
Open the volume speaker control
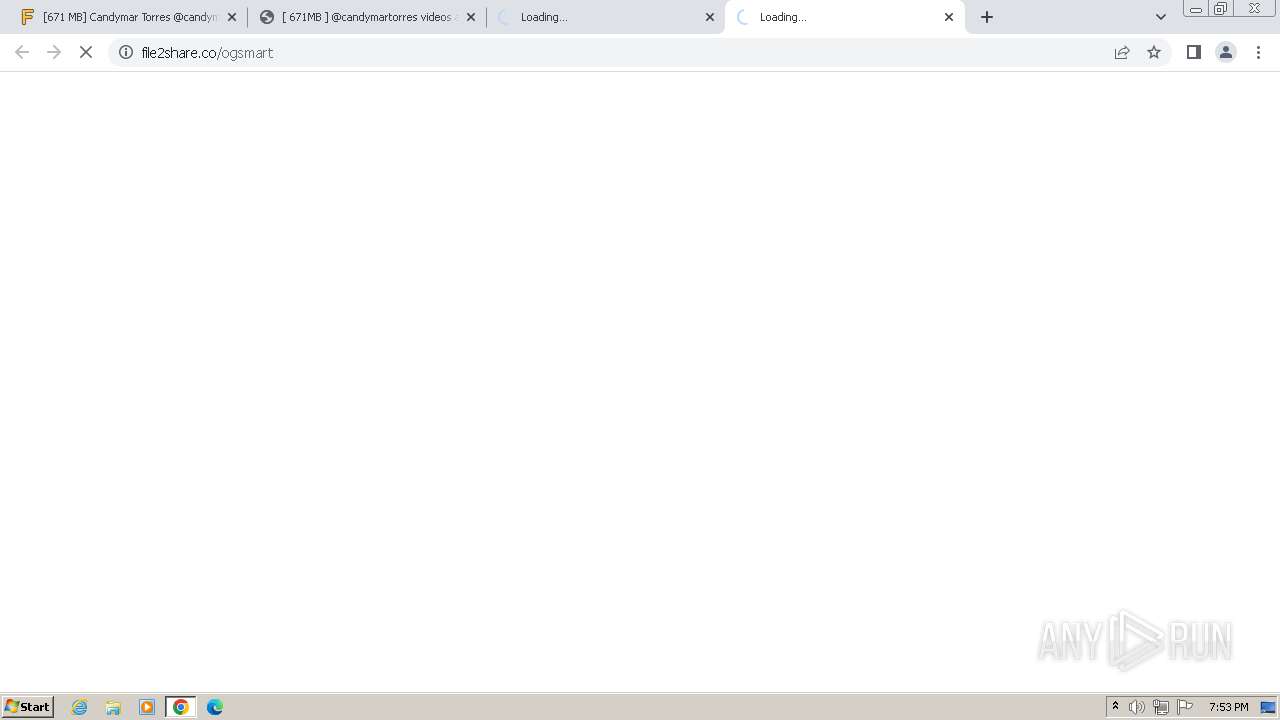click(1137, 707)
